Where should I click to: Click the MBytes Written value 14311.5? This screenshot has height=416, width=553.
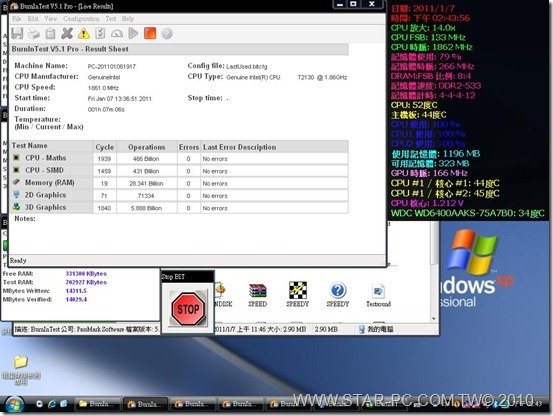click(76, 291)
